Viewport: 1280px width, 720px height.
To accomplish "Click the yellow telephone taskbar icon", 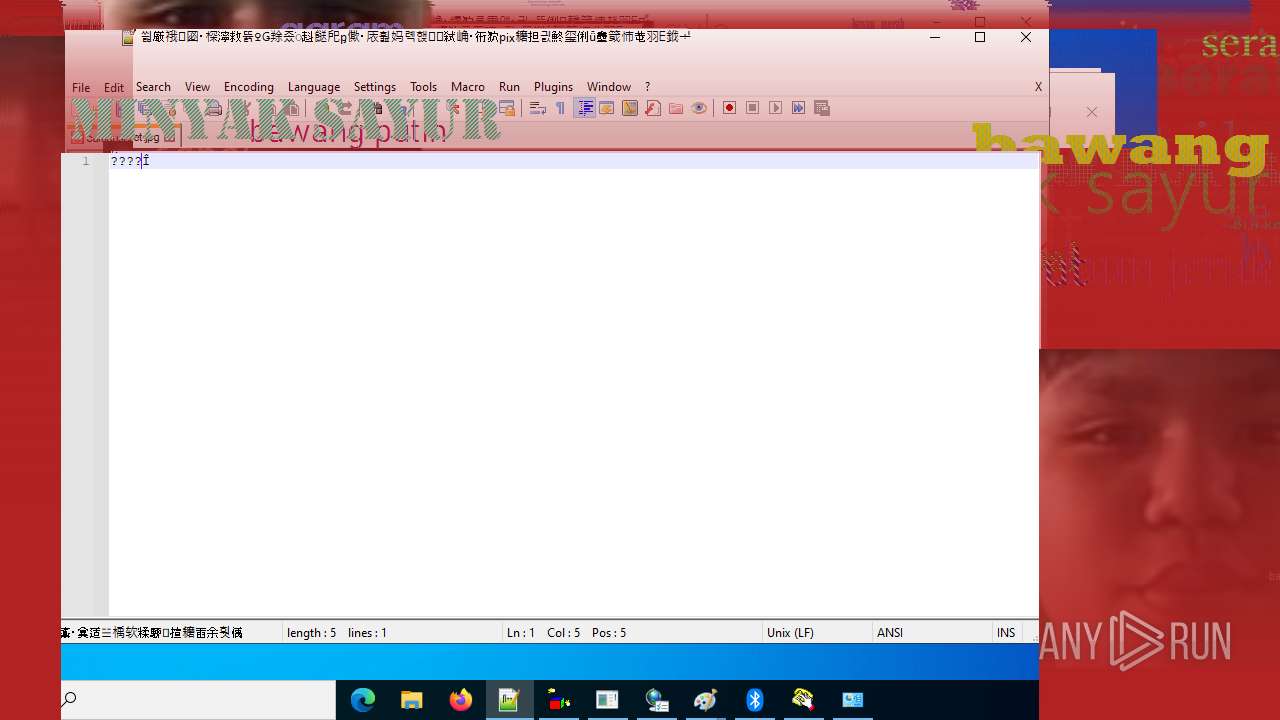I will tap(804, 700).
